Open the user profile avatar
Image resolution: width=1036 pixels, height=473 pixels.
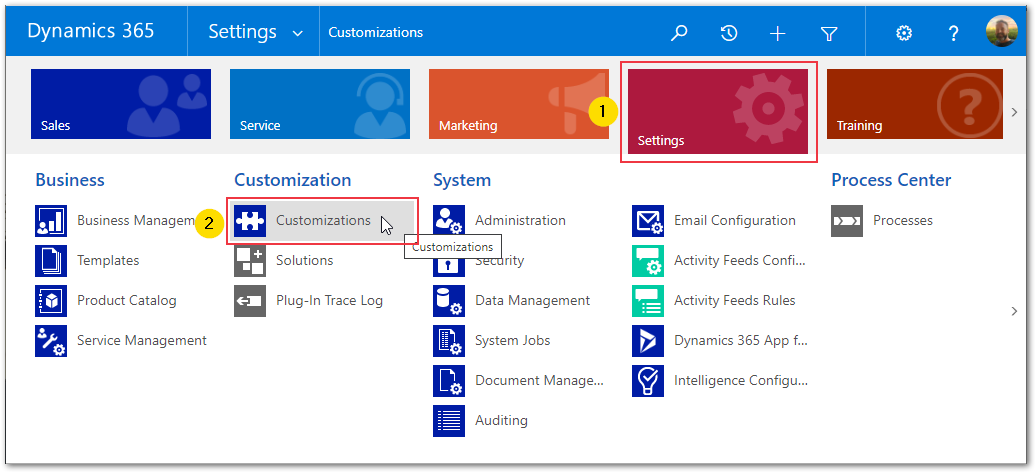1002,32
